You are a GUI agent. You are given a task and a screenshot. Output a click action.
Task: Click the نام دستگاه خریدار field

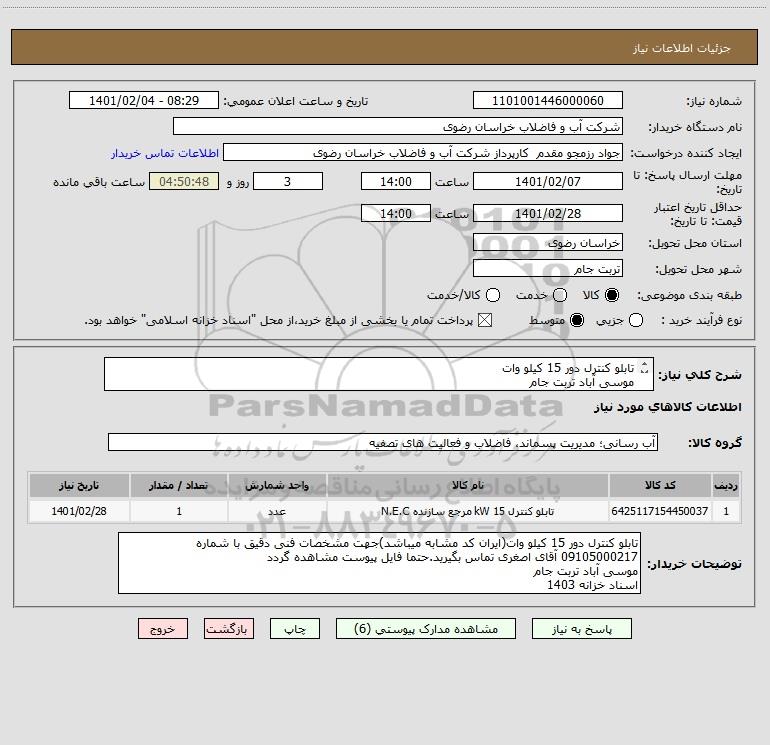398,127
